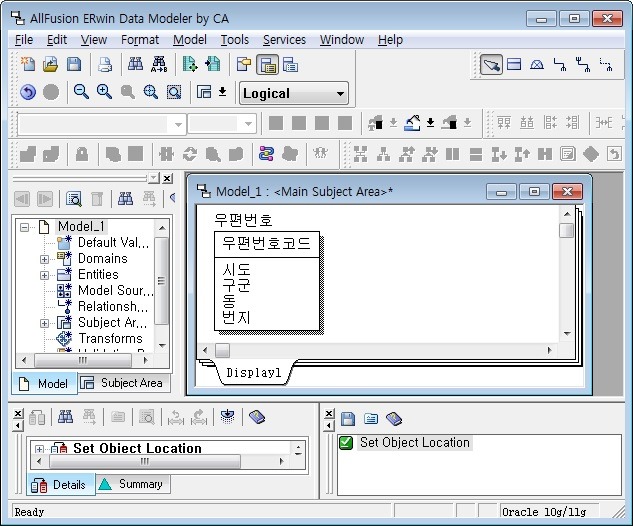Open the Display1 diagram tab
Viewport: 633px width, 526px height.
tap(254, 372)
